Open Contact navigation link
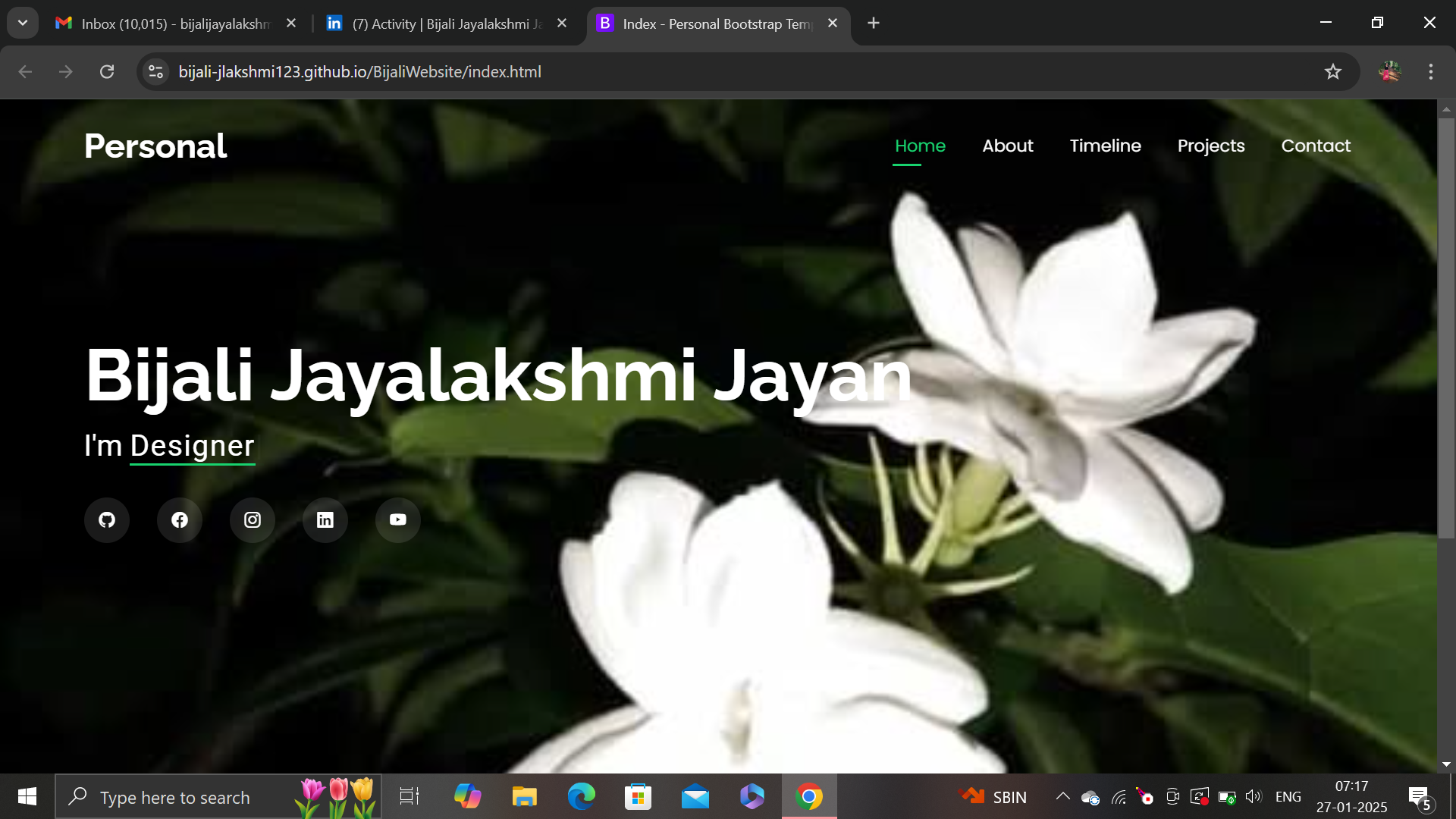 pos(1315,146)
